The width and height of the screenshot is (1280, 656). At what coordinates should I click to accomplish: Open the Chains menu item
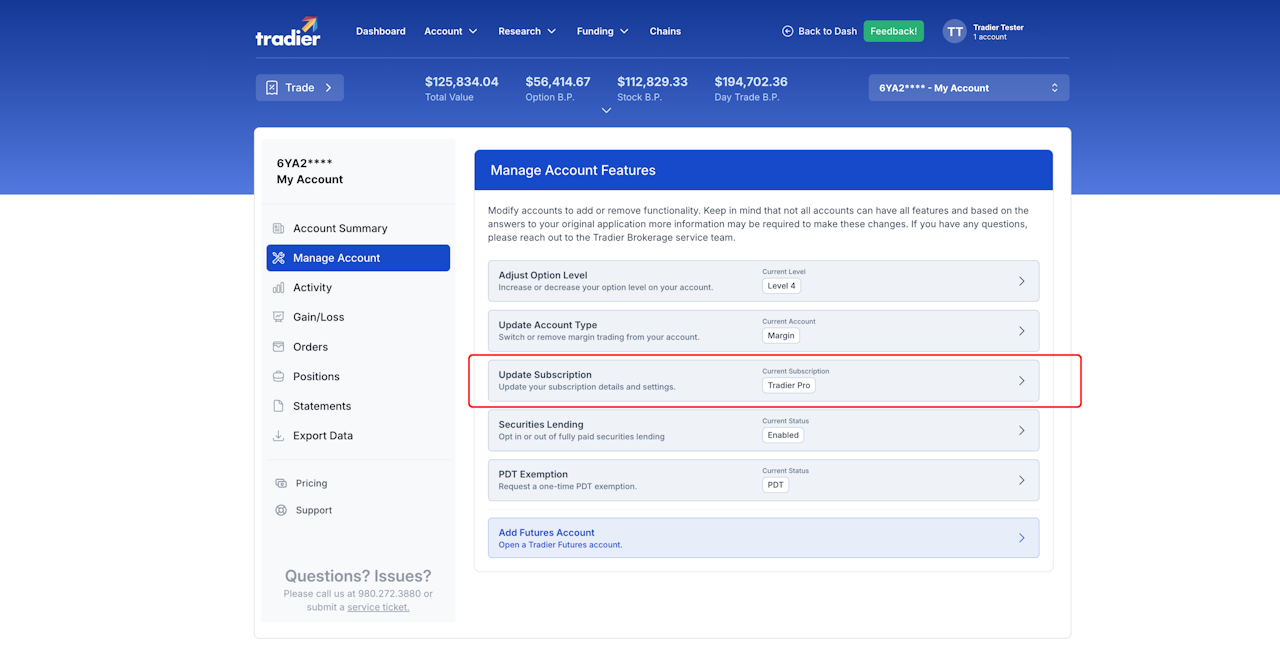(665, 32)
